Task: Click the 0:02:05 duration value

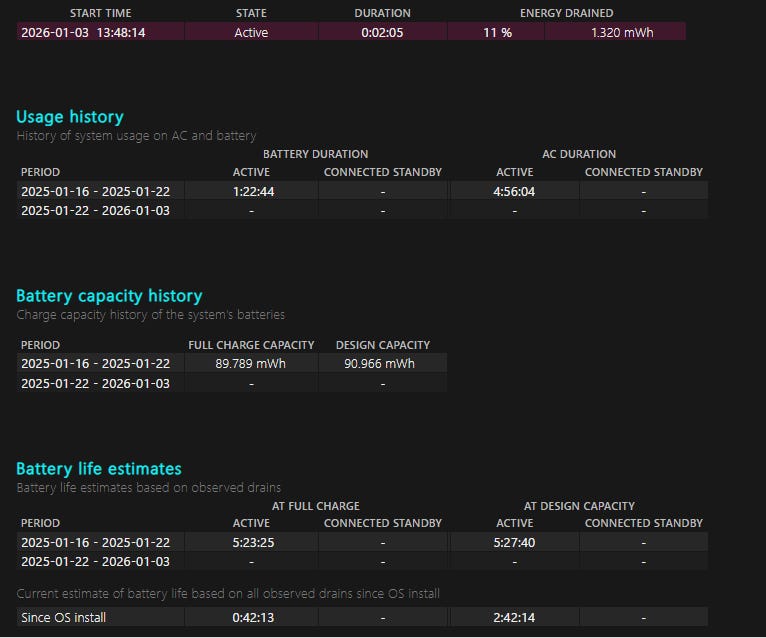Action: [382, 32]
